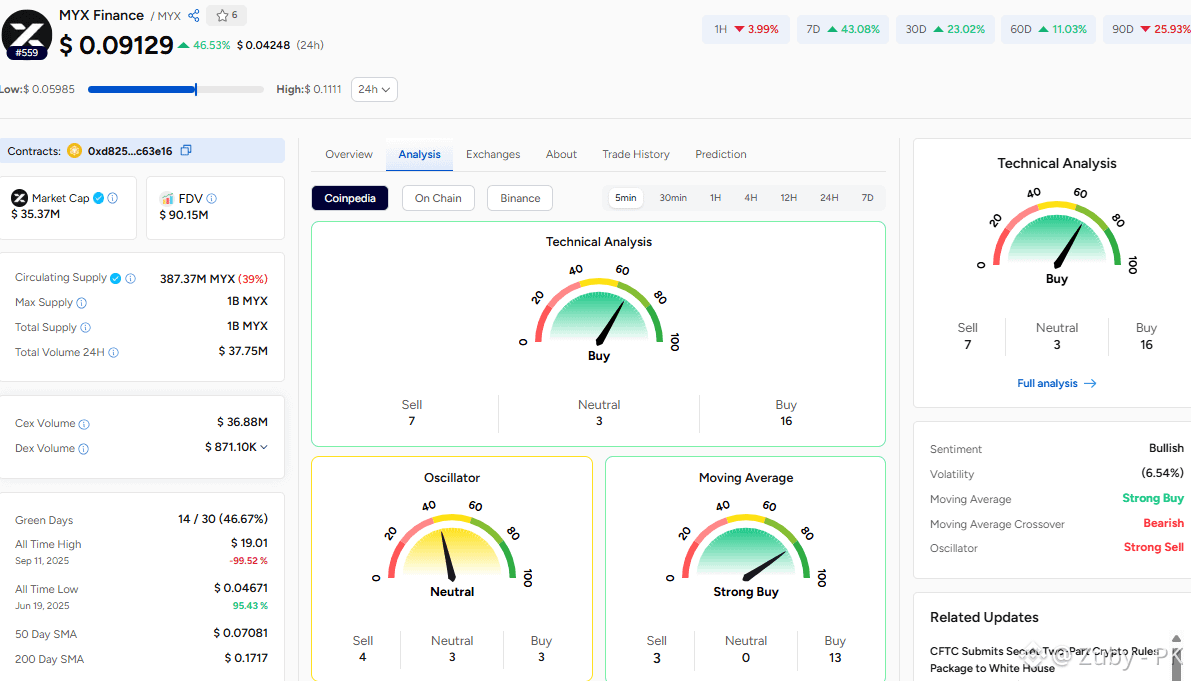Image resolution: width=1191 pixels, height=681 pixels.
Task: Select the Coinpedia source toggle
Action: pos(350,198)
